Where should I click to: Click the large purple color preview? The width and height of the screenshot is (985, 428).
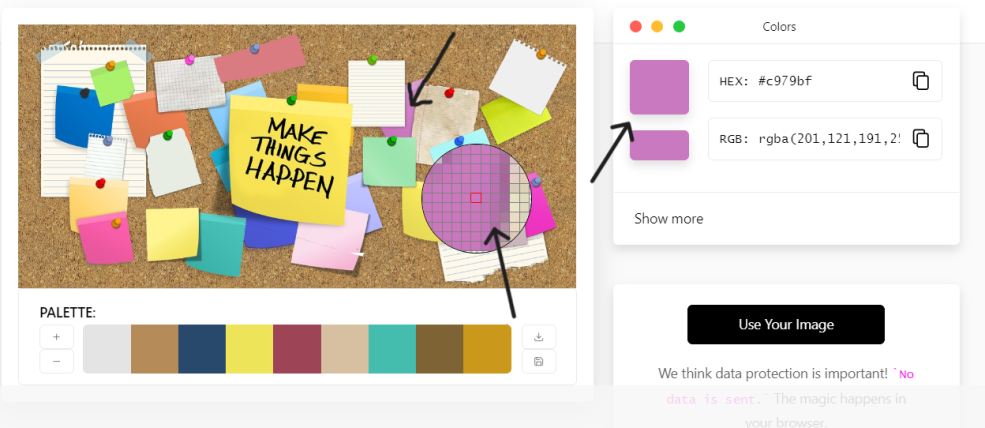660,87
